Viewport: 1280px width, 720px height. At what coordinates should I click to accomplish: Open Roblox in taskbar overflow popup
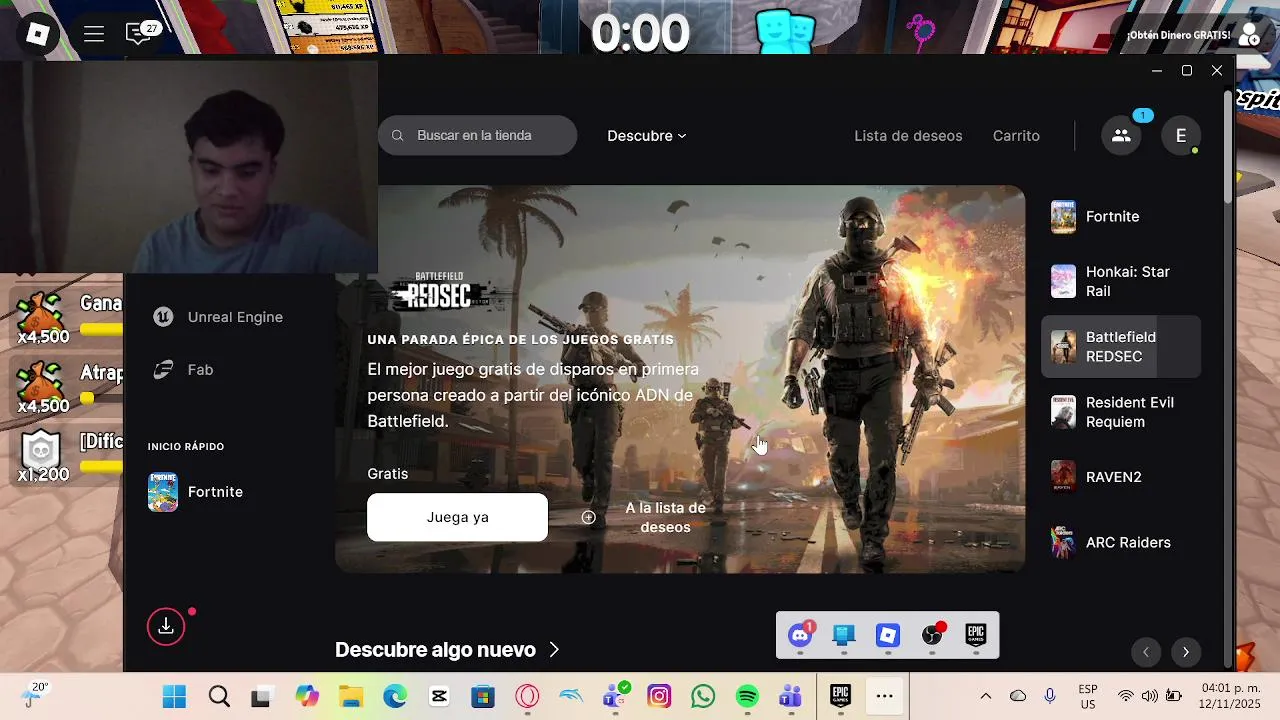(888, 635)
